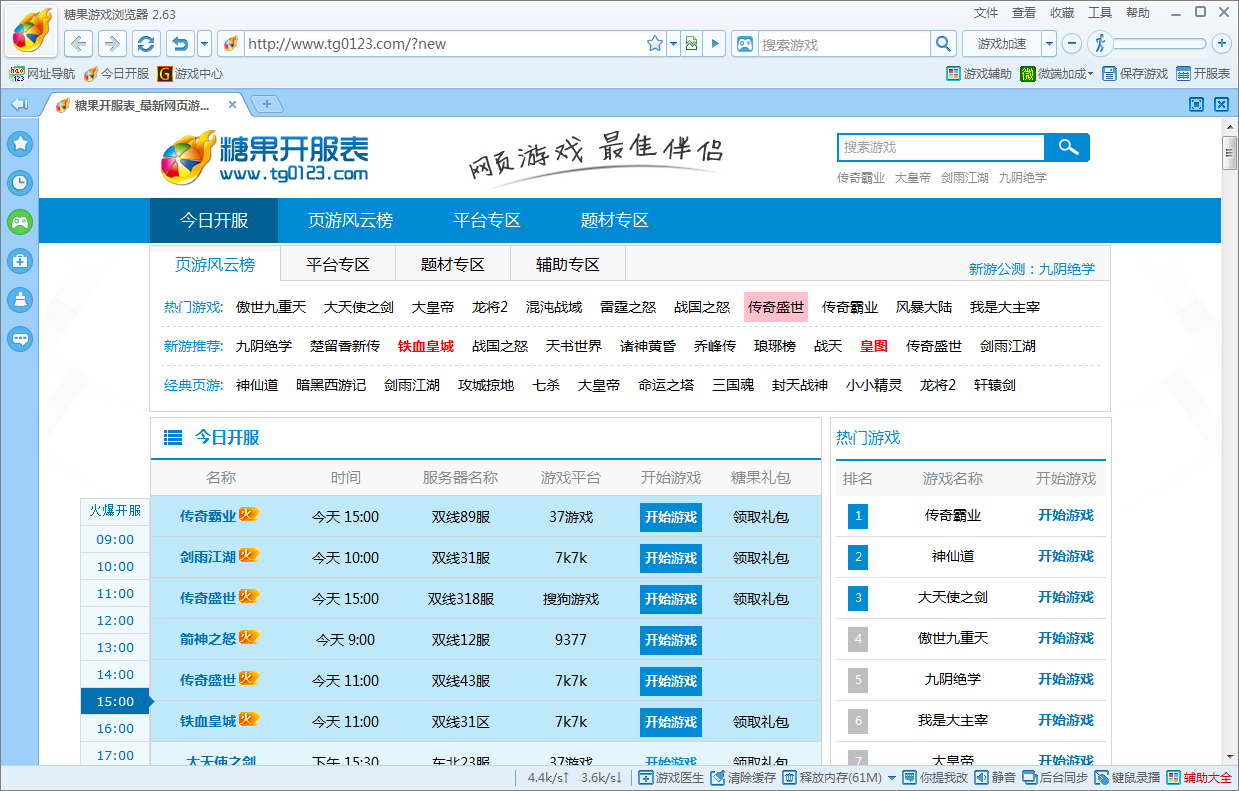
Task: Click the sidebar medical kit icon
Action: coord(20,261)
